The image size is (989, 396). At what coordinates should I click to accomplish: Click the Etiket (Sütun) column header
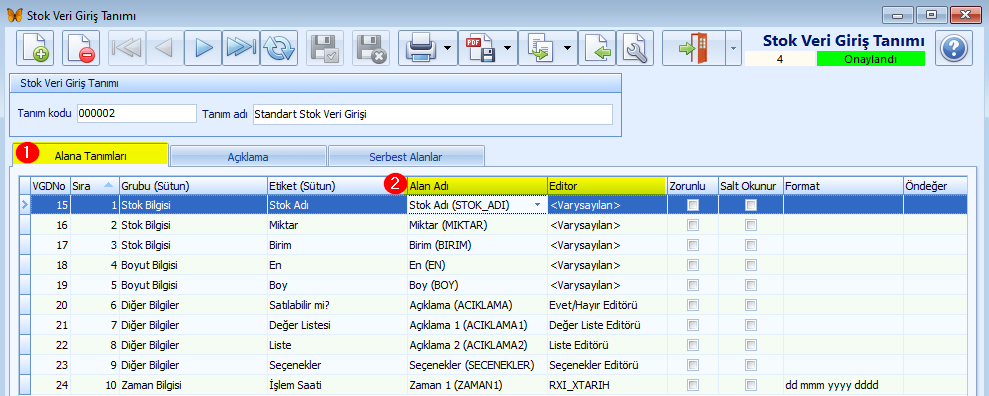point(337,186)
